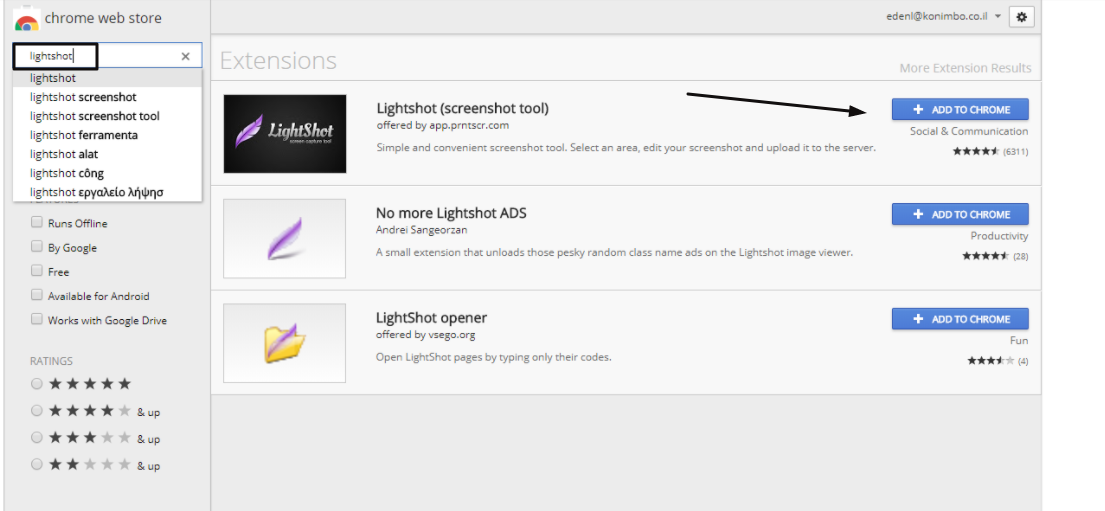The height and width of the screenshot is (511, 1105).
Task: Click the (28) ratings count
Action: (1020, 257)
